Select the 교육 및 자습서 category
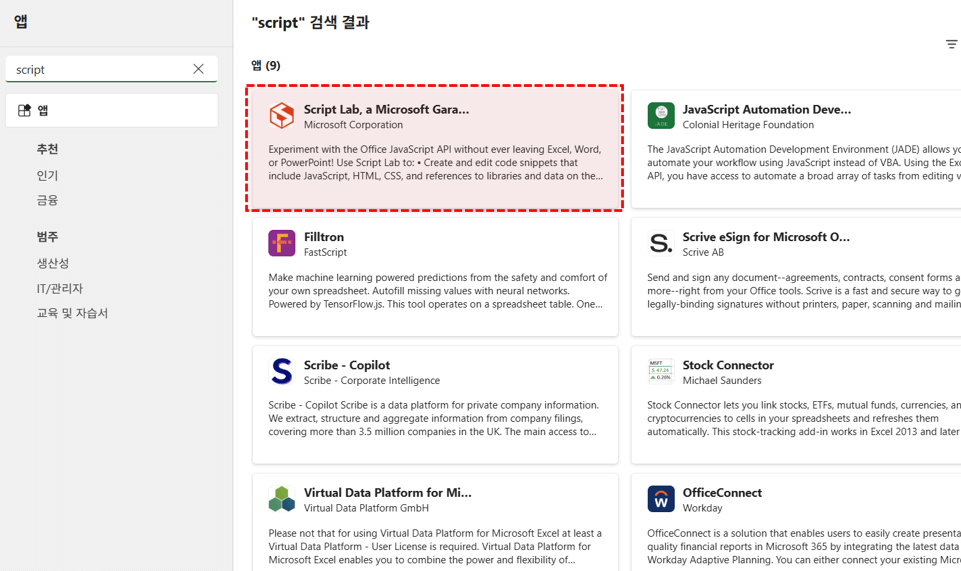This screenshot has height=571, width=961. [72, 313]
